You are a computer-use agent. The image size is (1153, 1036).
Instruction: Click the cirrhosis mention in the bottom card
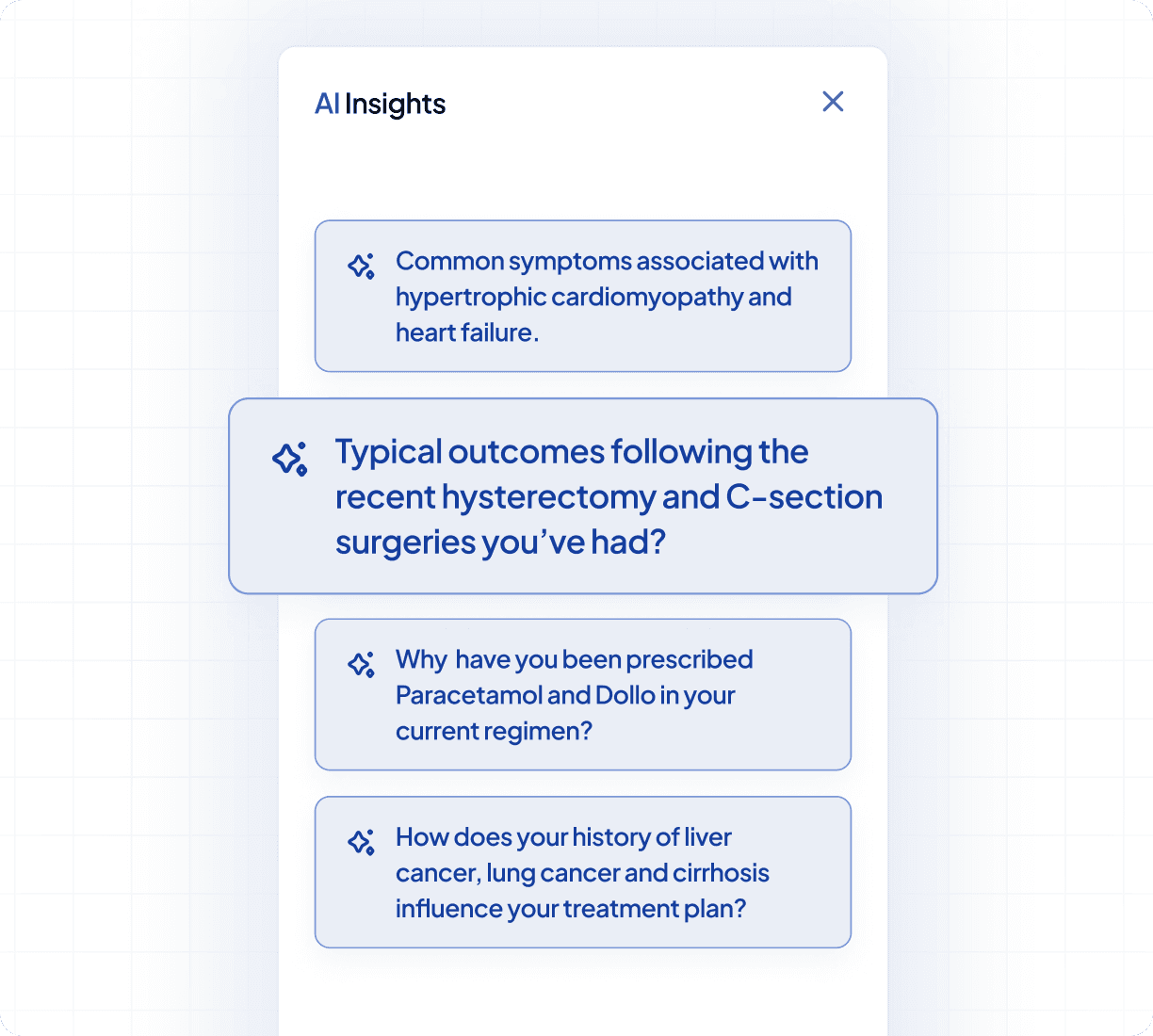click(721, 873)
